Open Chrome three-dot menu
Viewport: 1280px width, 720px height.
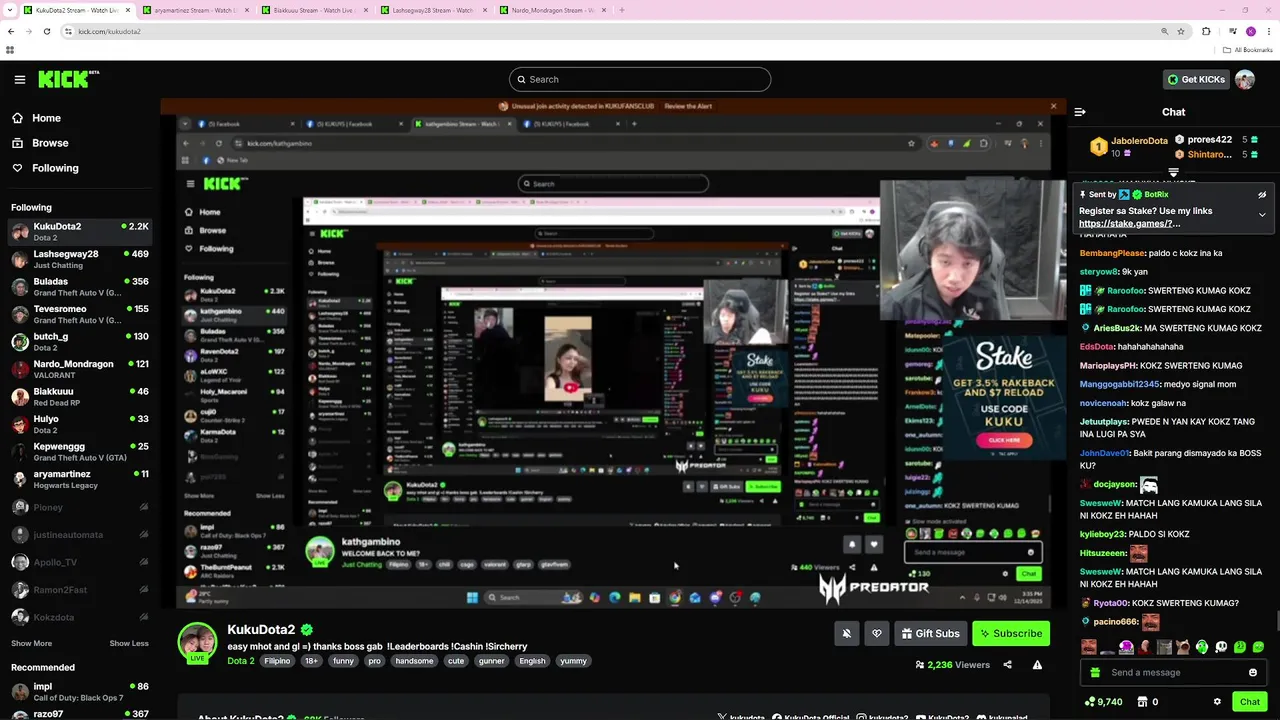coord(1270,31)
